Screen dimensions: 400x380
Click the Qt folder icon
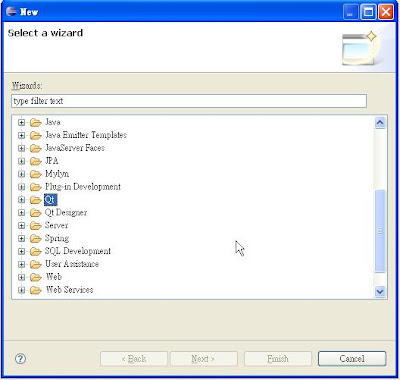(35, 200)
